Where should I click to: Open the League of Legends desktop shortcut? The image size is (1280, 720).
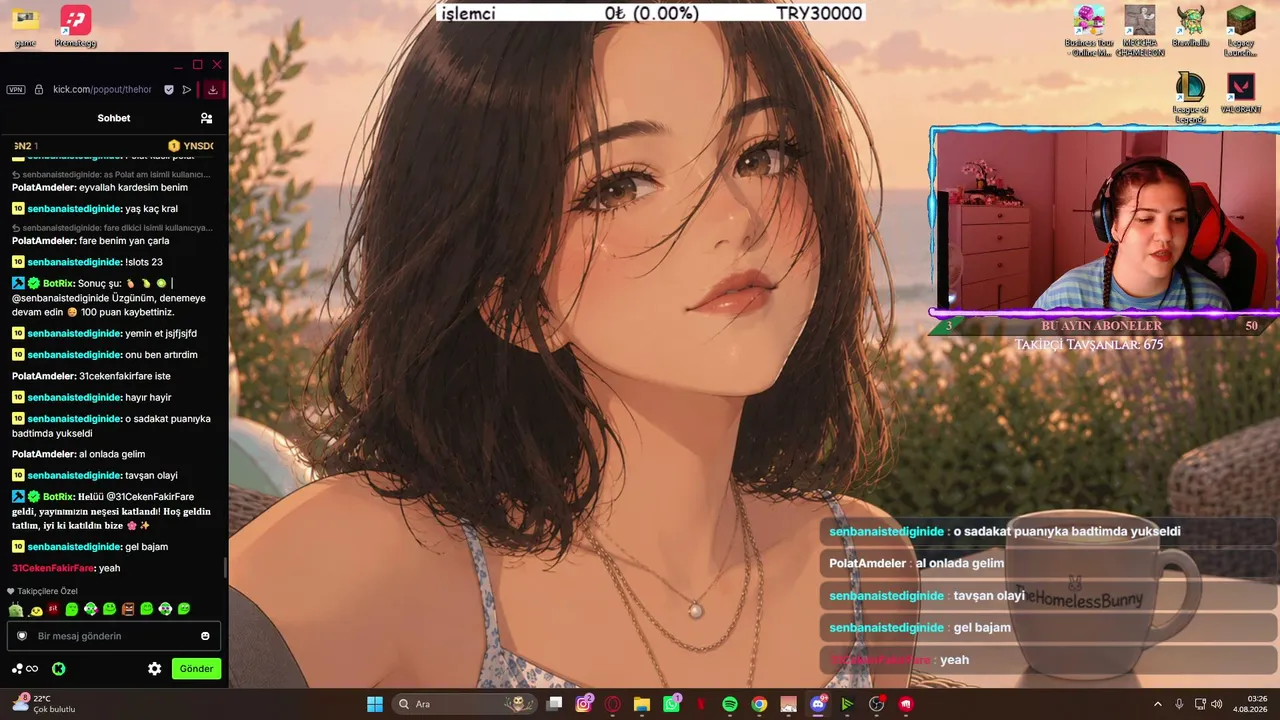1190,97
